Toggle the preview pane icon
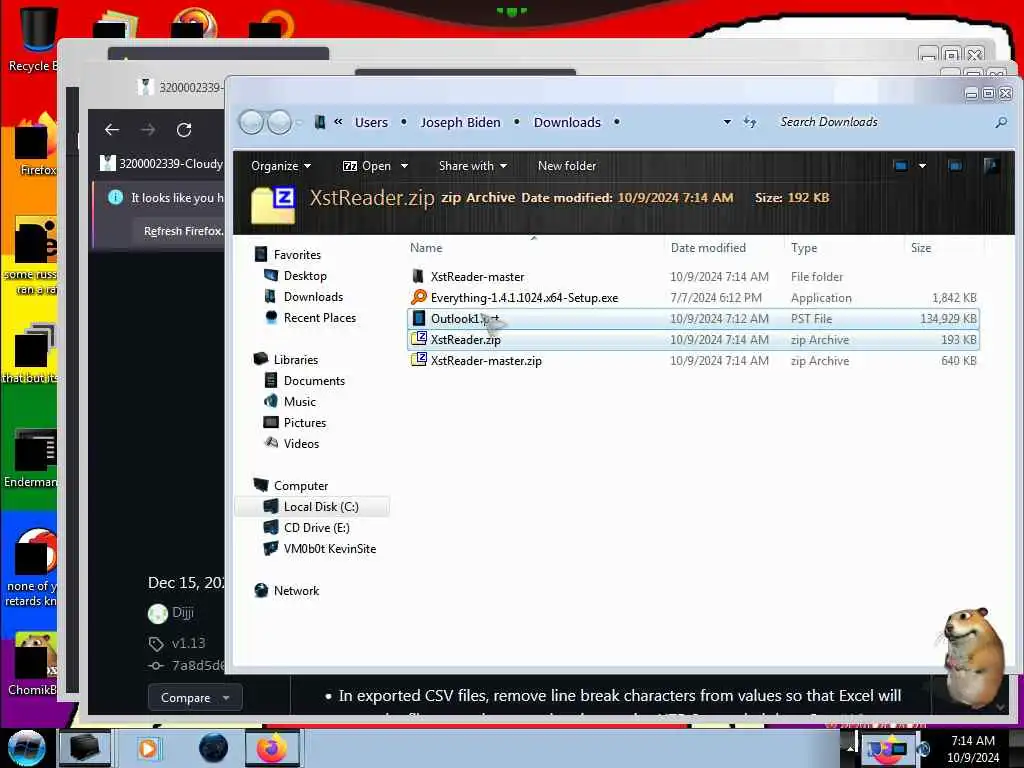Viewport: 1024px width, 768px height. pyautogui.click(x=955, y=166)
